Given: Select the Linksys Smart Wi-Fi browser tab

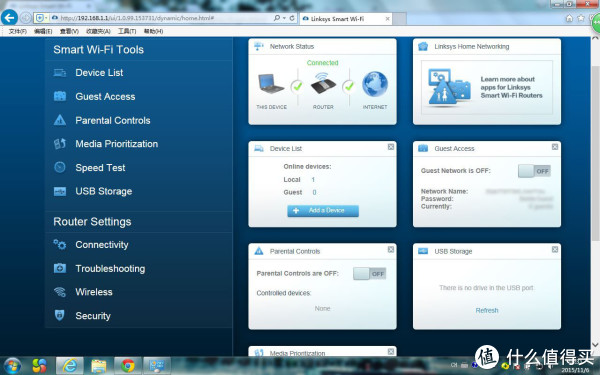Looking at the screenshot, I should [x=346, y=18].
